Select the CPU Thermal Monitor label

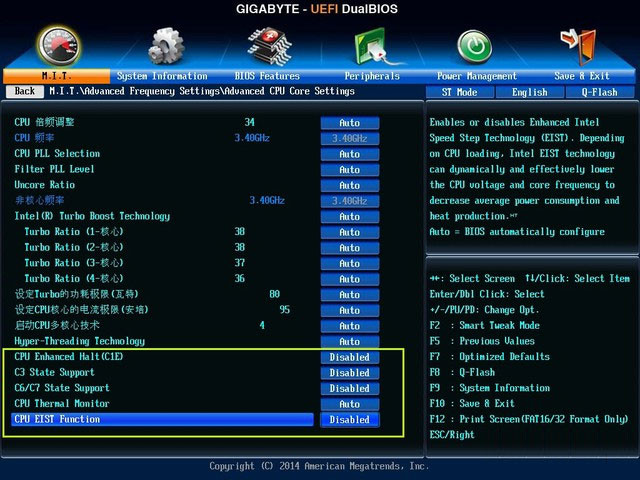62,404
